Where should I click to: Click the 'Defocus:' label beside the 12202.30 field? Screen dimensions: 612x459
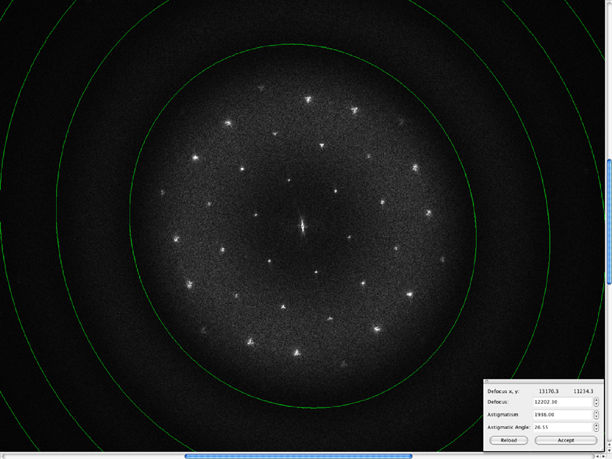tap(498, 402)
